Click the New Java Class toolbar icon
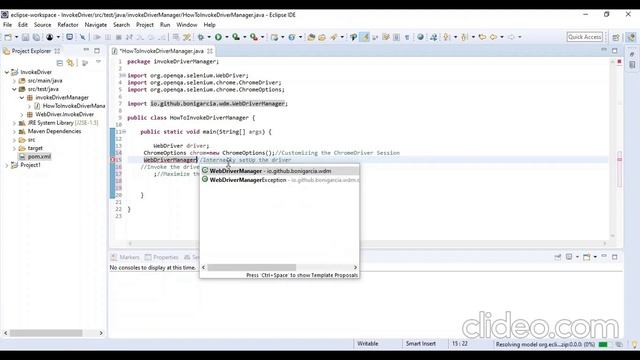The image size is (640, 360). point(292,37)
